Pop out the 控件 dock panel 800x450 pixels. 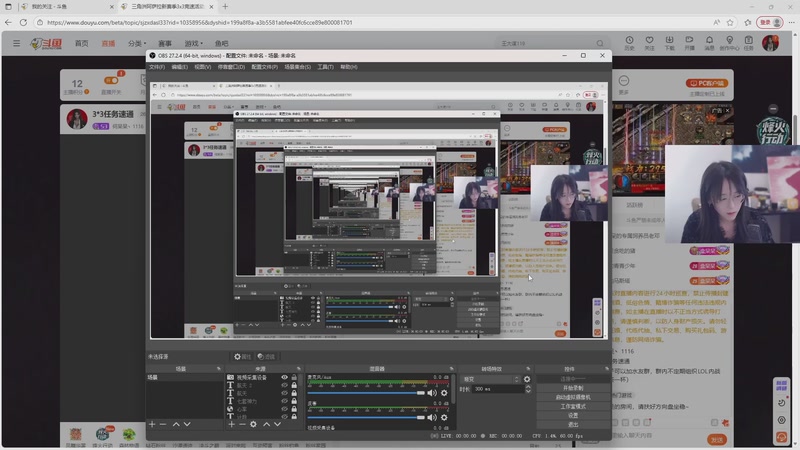tap(607, 368)
